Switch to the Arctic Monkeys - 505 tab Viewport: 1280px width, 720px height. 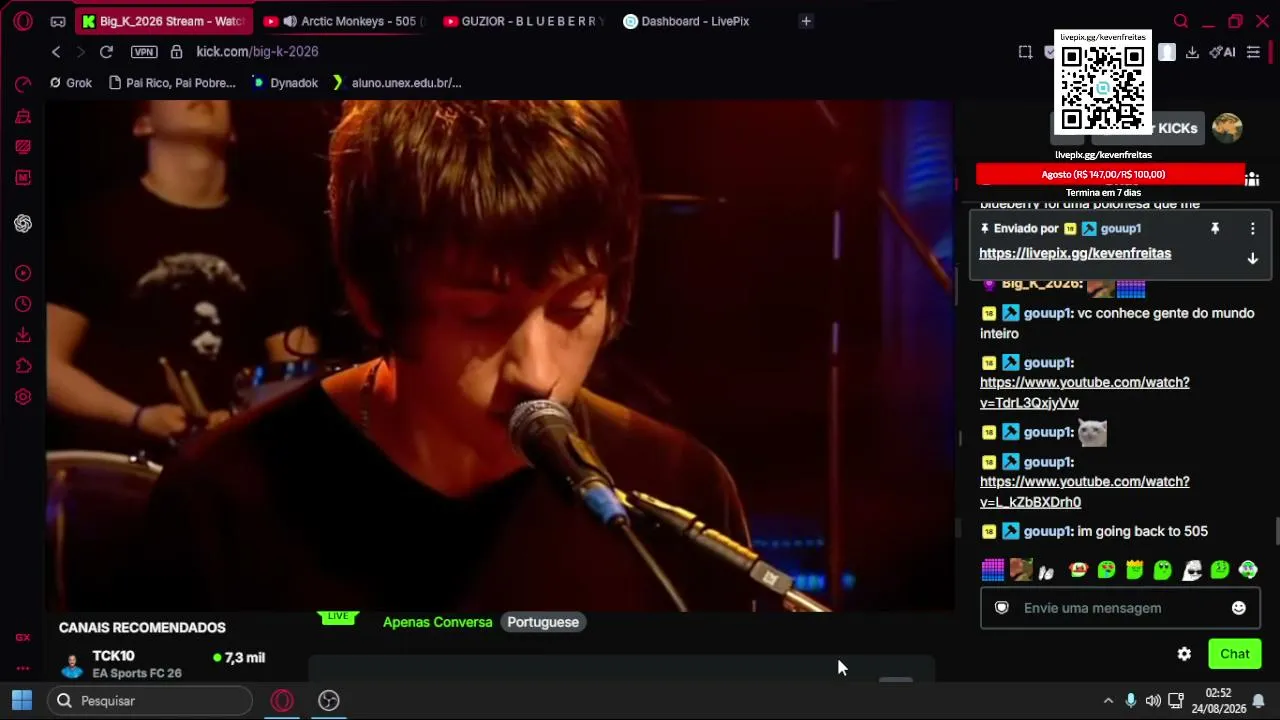[x=345, y=21]
